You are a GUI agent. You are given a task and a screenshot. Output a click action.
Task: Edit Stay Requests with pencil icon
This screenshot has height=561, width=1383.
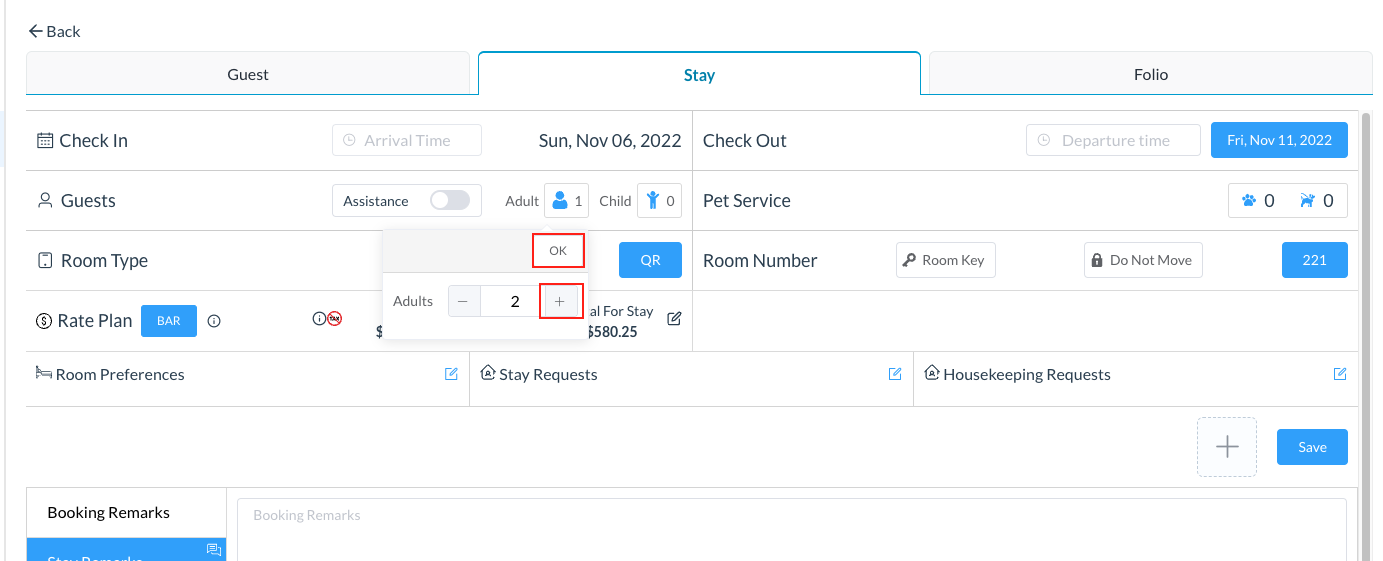(895, 374)
